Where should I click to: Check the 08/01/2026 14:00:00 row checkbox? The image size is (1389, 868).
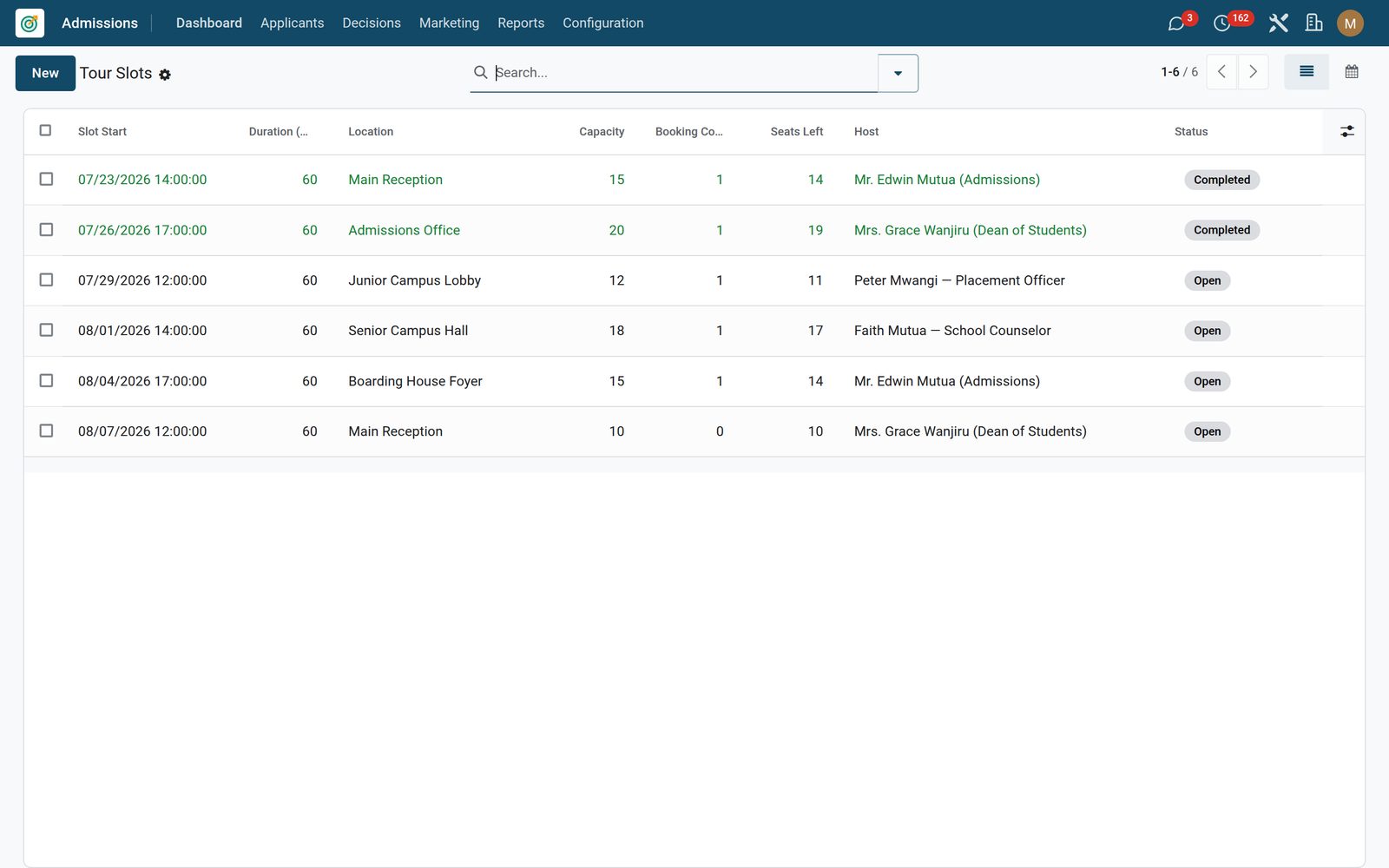click(46, 330)
